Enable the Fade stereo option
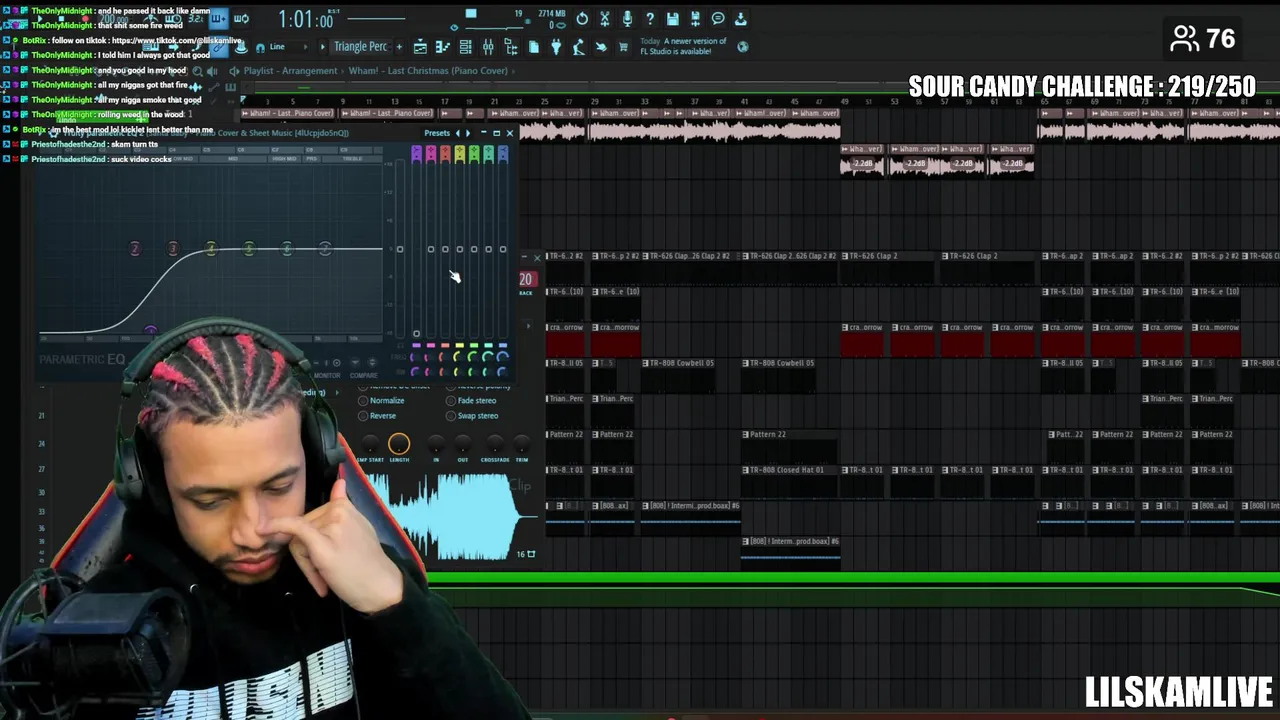1280x720 pixels. point(471,400)
